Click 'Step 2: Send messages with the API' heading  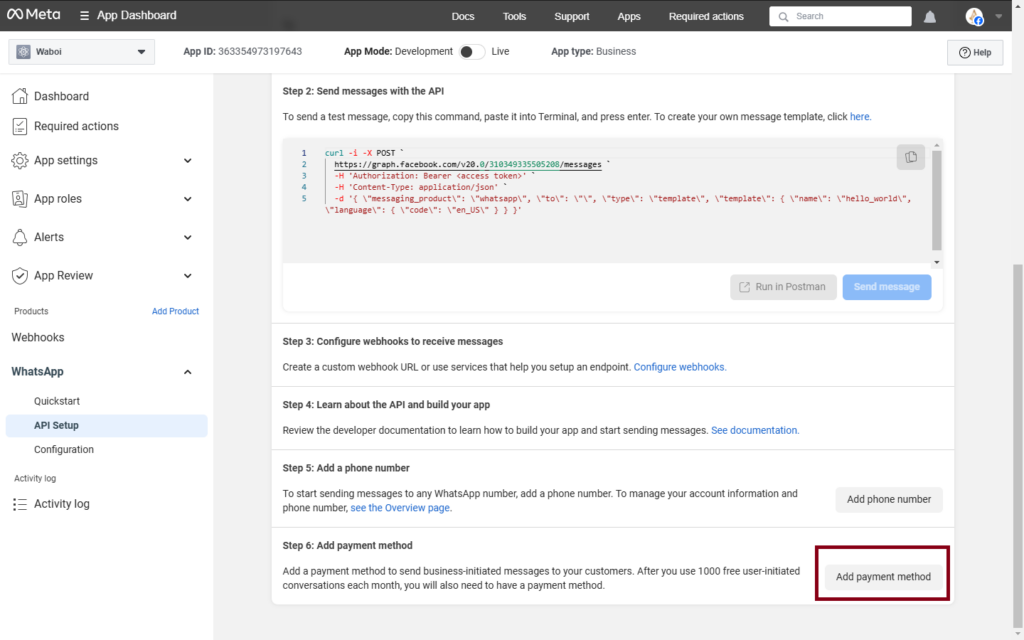point(363,91)
